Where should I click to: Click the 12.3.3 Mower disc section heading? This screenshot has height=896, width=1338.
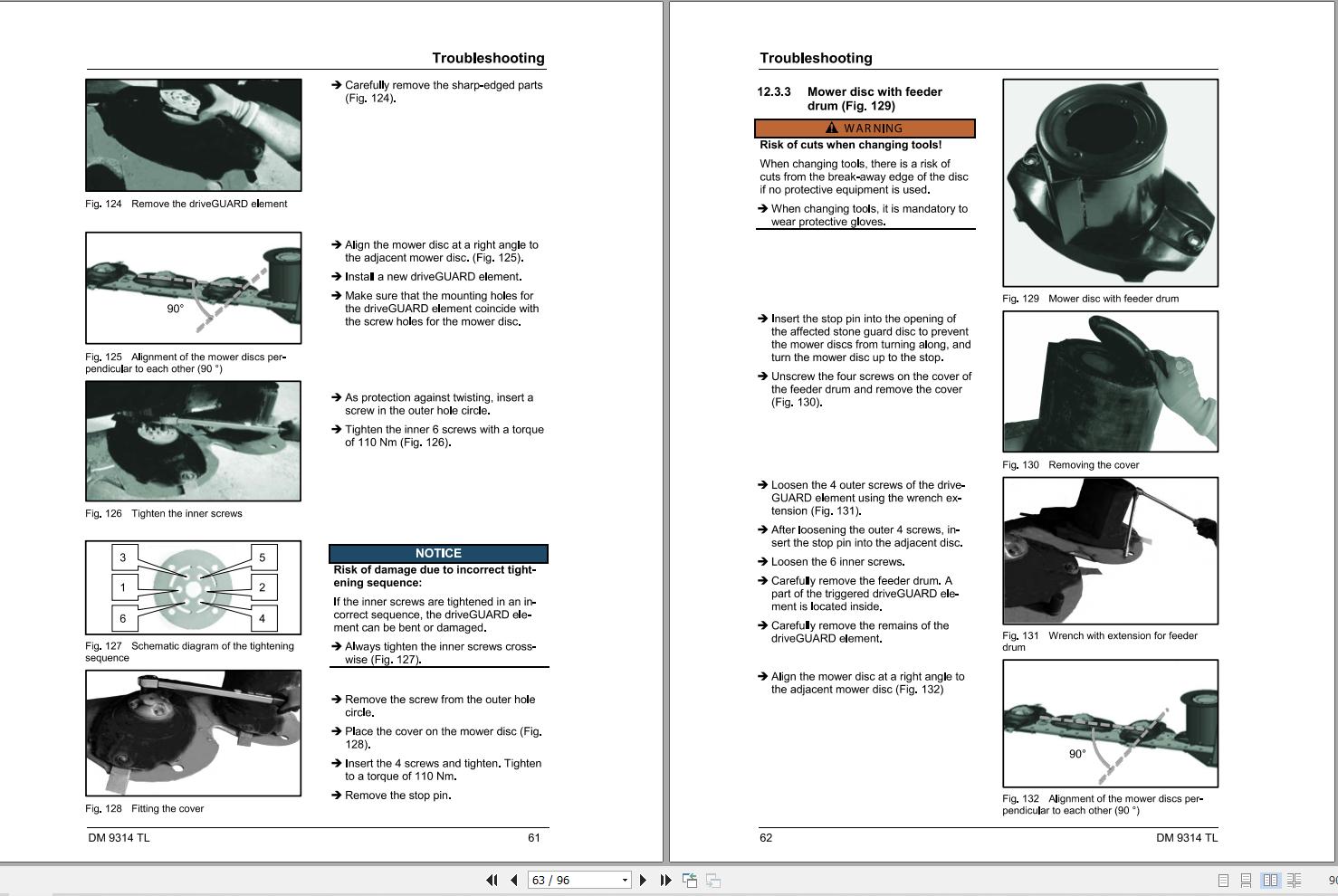pos(874,99)
